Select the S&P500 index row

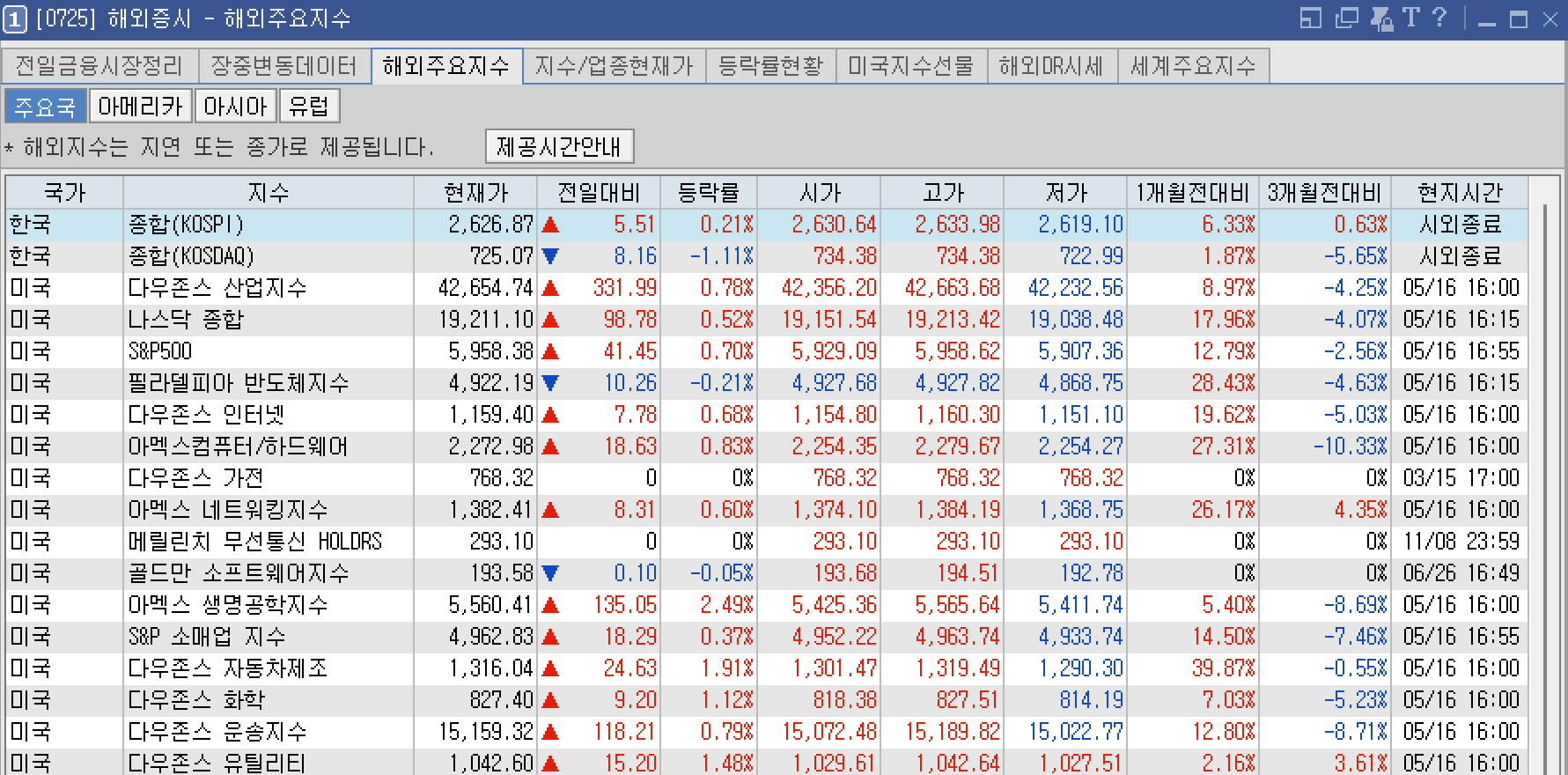tap(767, 351)
